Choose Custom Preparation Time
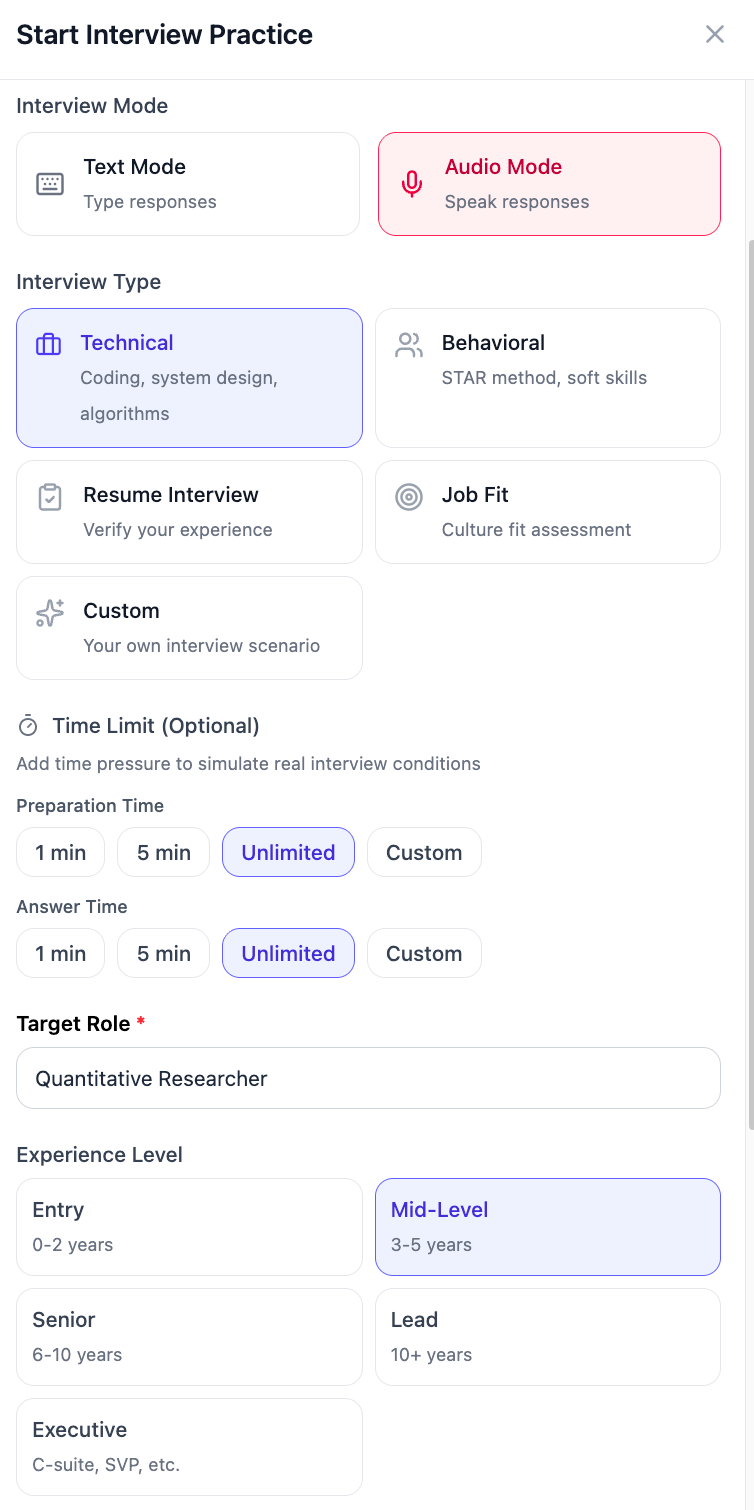Screen dimensions: 754x1510 coord(424,852)
